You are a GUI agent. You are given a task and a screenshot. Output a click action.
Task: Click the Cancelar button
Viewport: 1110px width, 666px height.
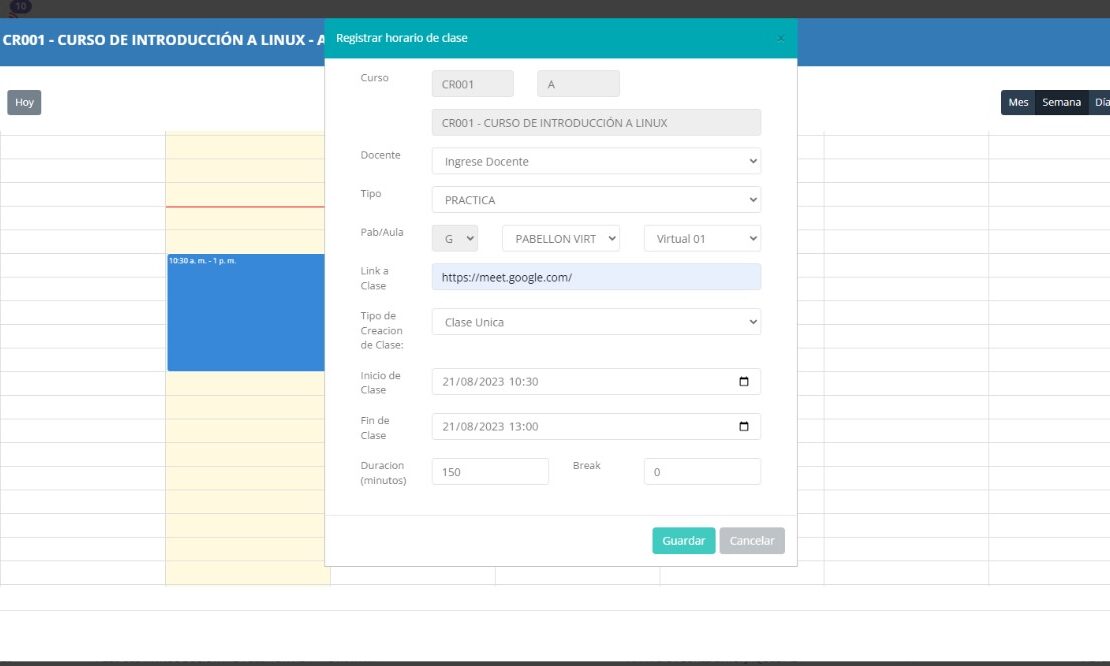click(752, 541)
